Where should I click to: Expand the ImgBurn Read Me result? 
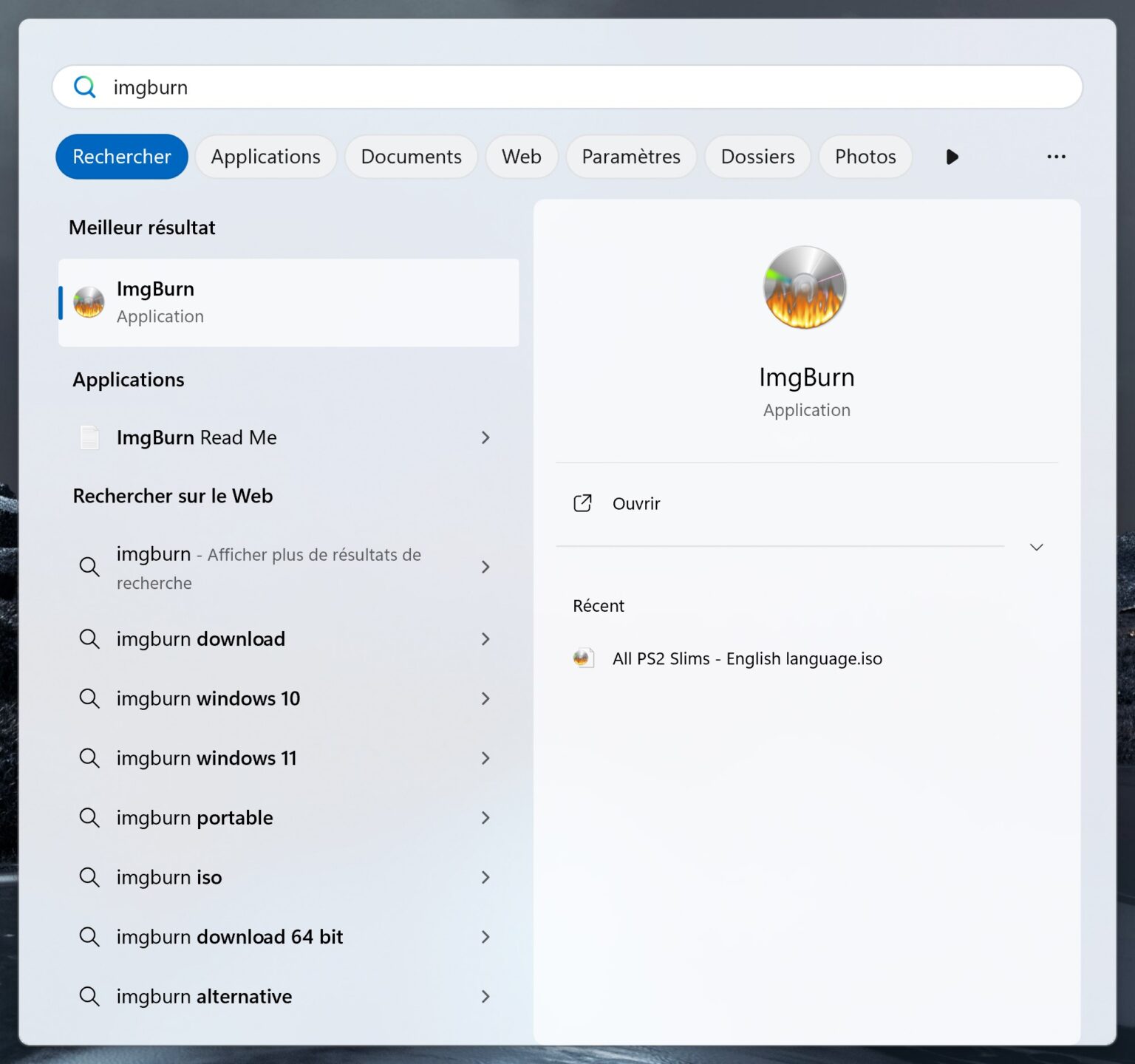[485, 437]
